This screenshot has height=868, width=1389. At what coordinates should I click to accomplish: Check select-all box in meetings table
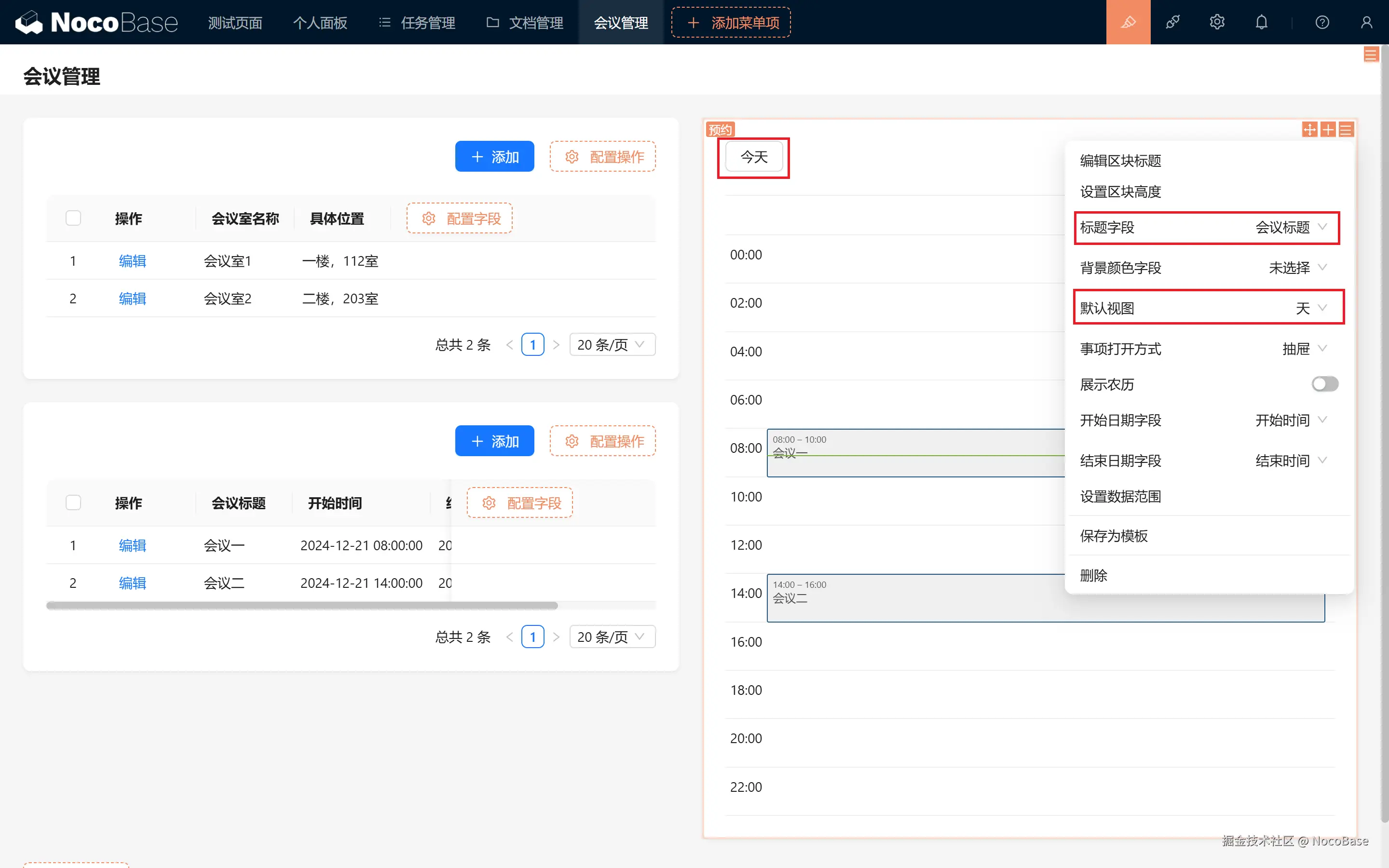coord(73,503)
